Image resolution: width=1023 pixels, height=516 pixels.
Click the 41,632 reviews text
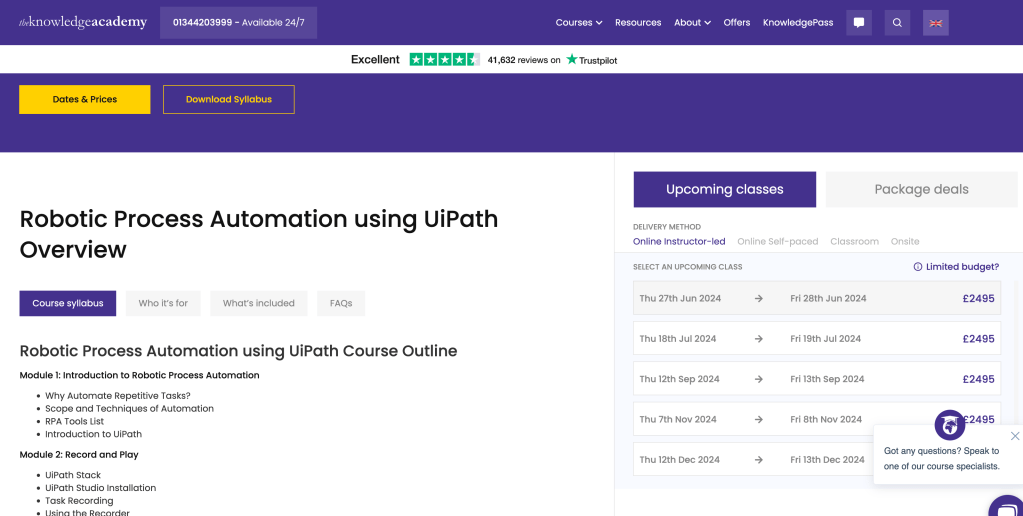click(x=524, y=60)
